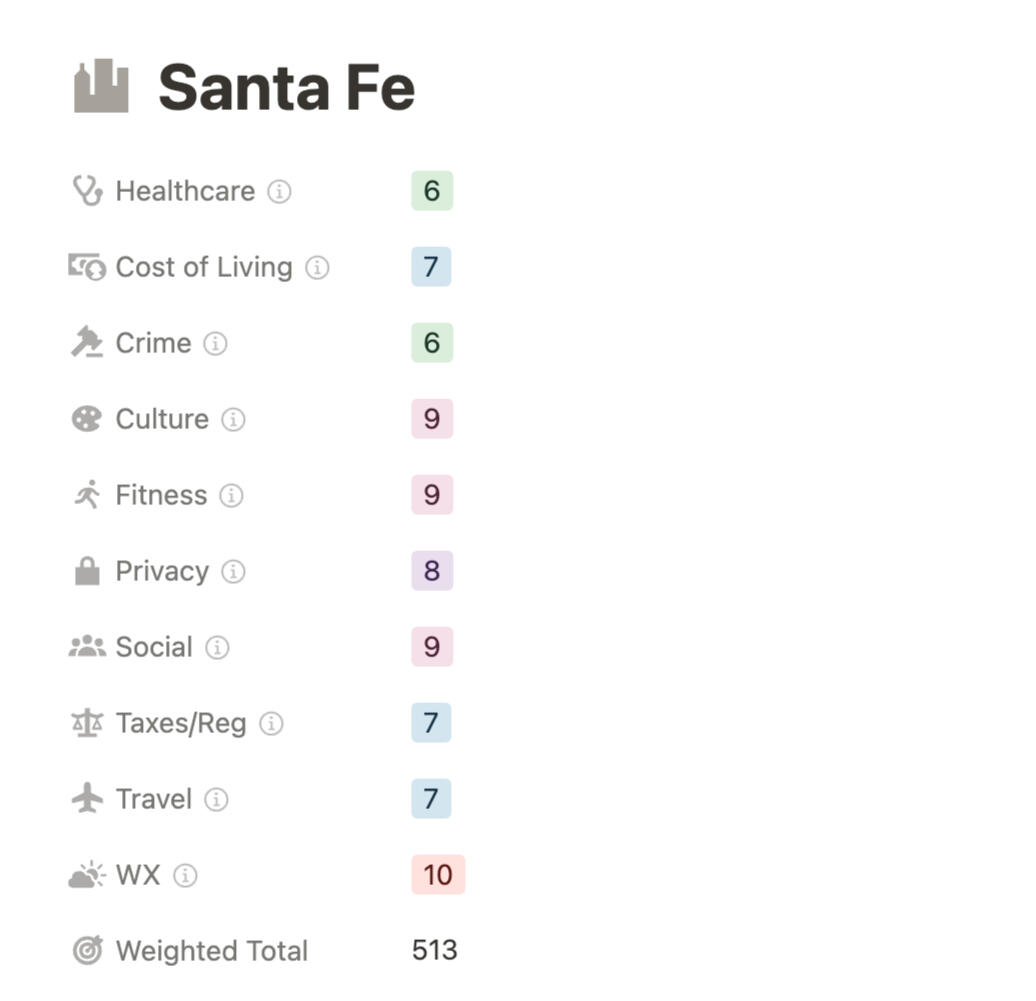
Task: Click the Cost of Living money icon
Action: pyautogui.click(x=87, y=267)
